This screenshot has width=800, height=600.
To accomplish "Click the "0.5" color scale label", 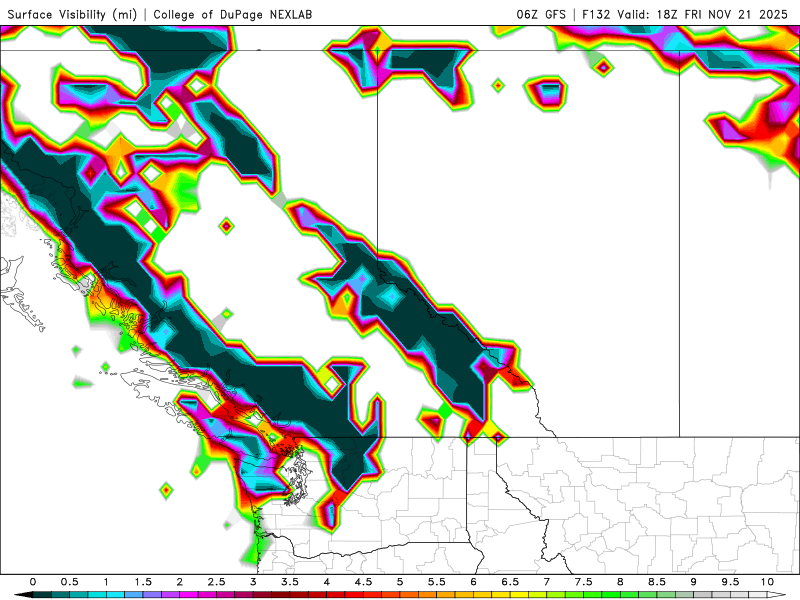I will point(69,582).
